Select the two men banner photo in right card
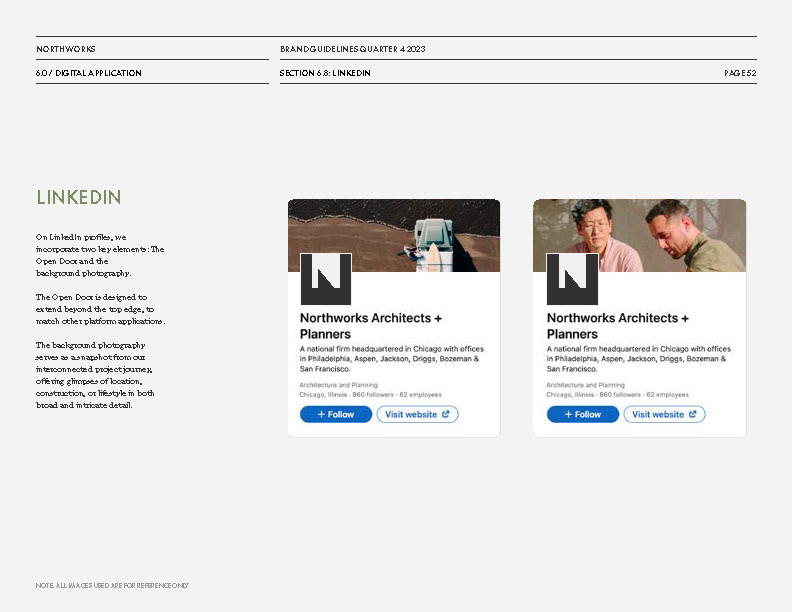Screen dimensions: 792x612 639,235
